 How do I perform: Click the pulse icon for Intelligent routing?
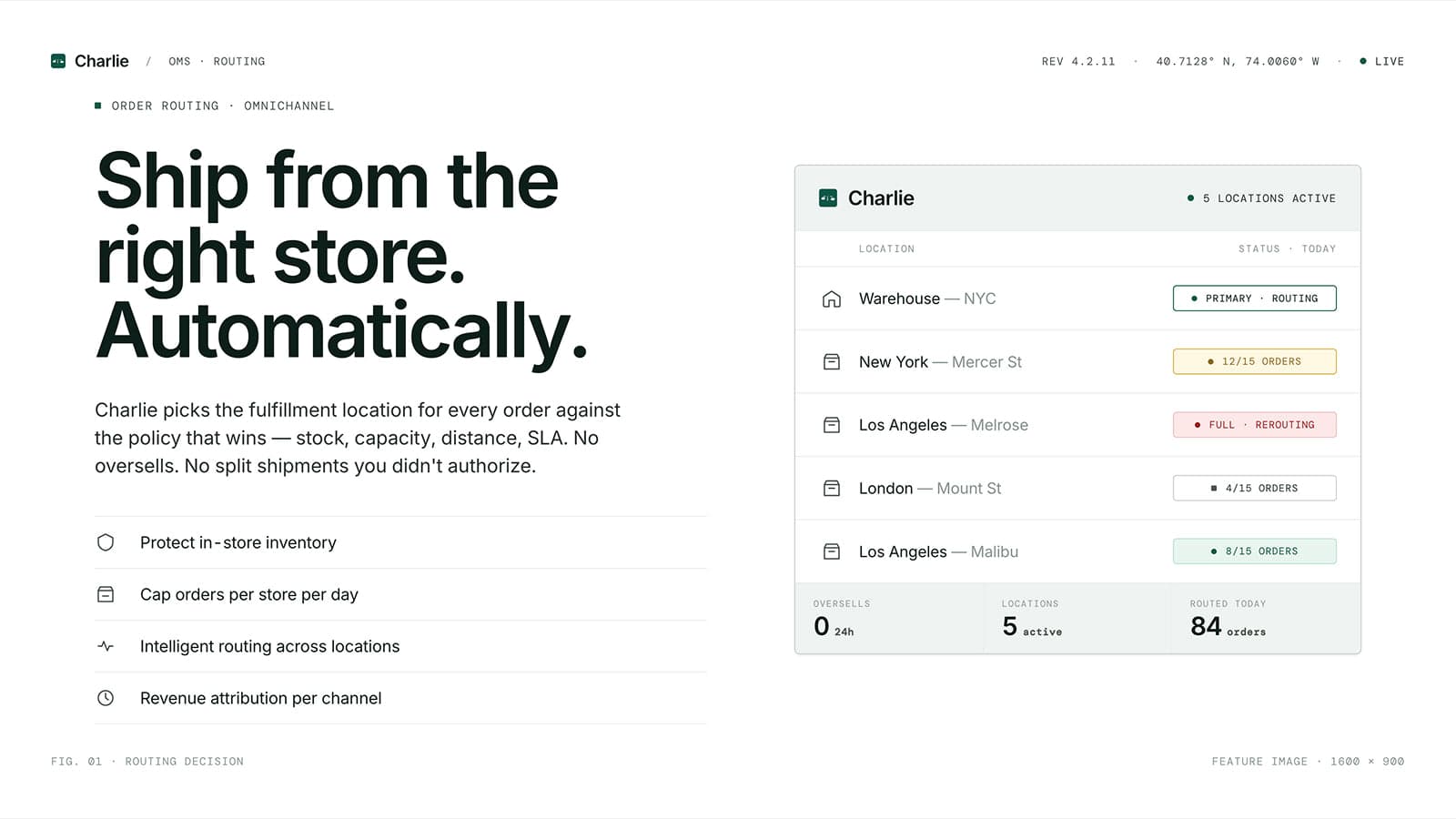106,646
